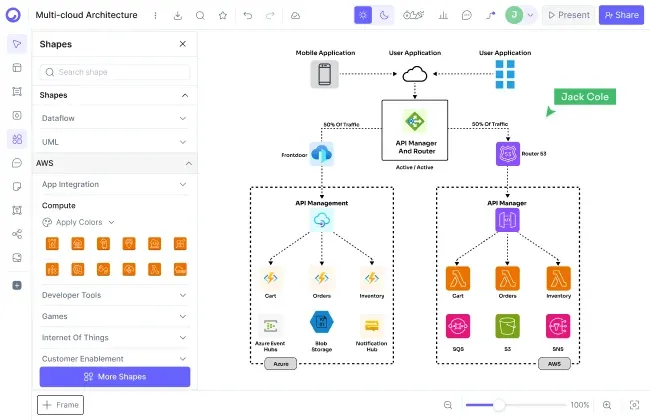Image resolution: width=650 pixels, height=420 pixels.
Task: Open the Apply Colors dropdown
Action: pyautogui.click(x=78, y=222)
